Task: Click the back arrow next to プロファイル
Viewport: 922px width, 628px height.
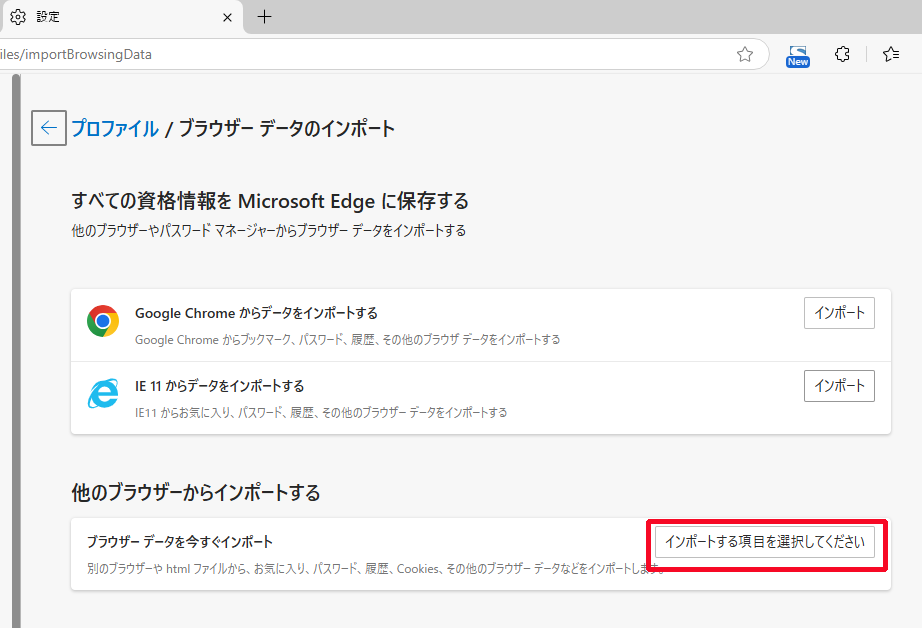Action: [x=49, y=128]
